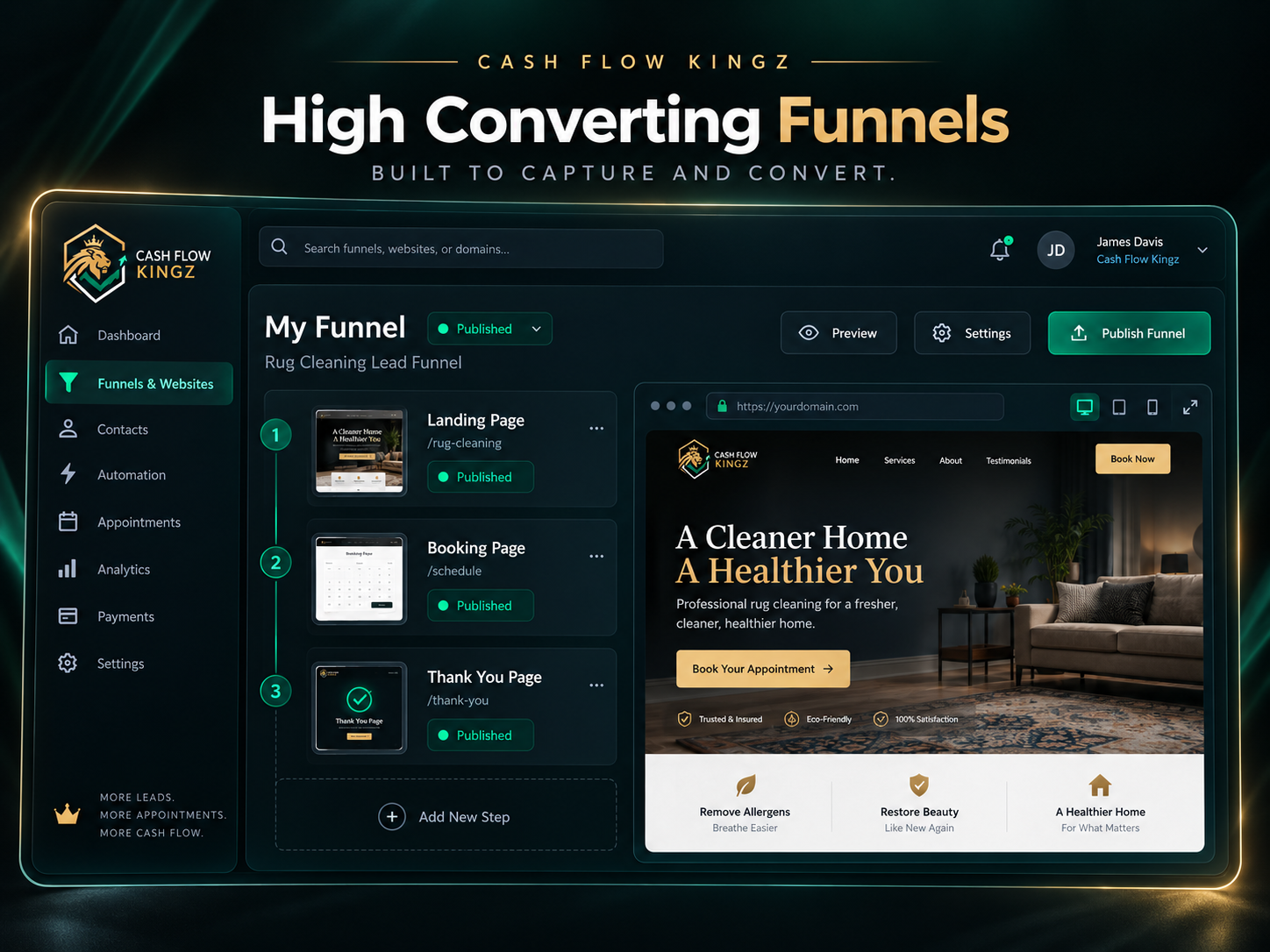Click the /schedule path text
Screen dimensions: 1270x952
(x=454, y=571)
